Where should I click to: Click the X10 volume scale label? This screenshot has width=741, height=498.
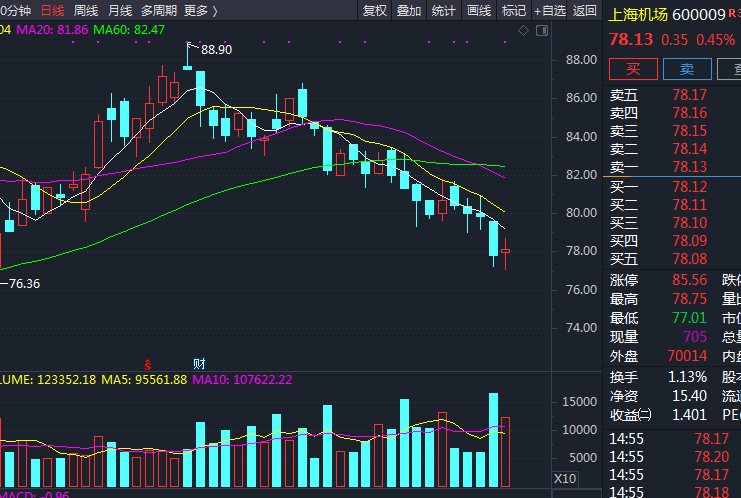pos(564,478)
